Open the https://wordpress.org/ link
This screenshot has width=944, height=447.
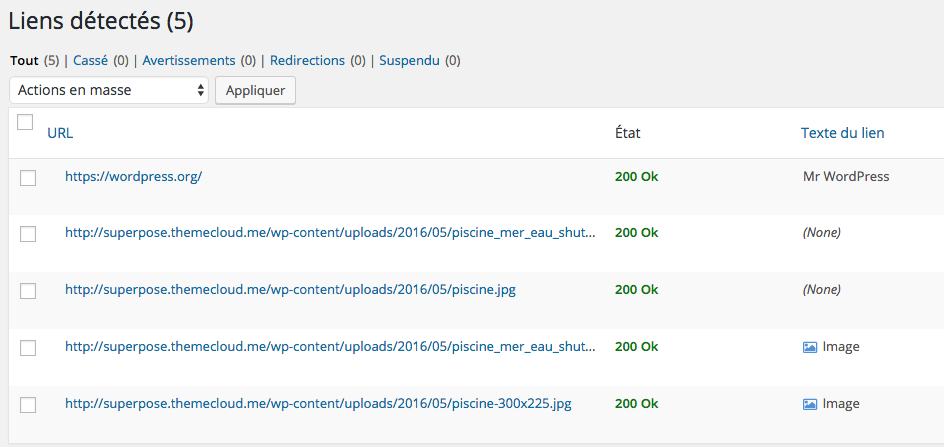pyautogui.click(x=134, y=177)
